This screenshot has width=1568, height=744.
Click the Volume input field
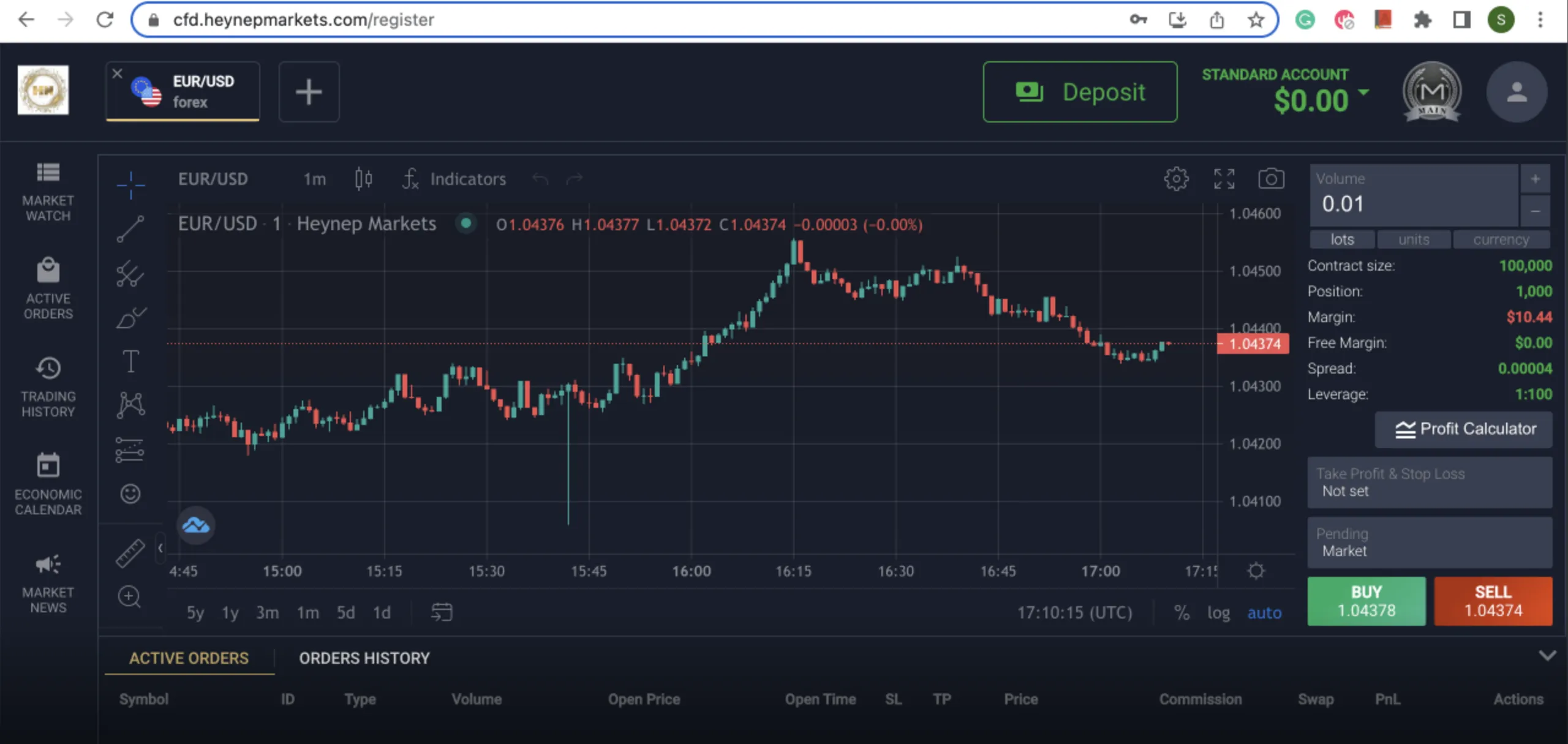click(1414, 195)
